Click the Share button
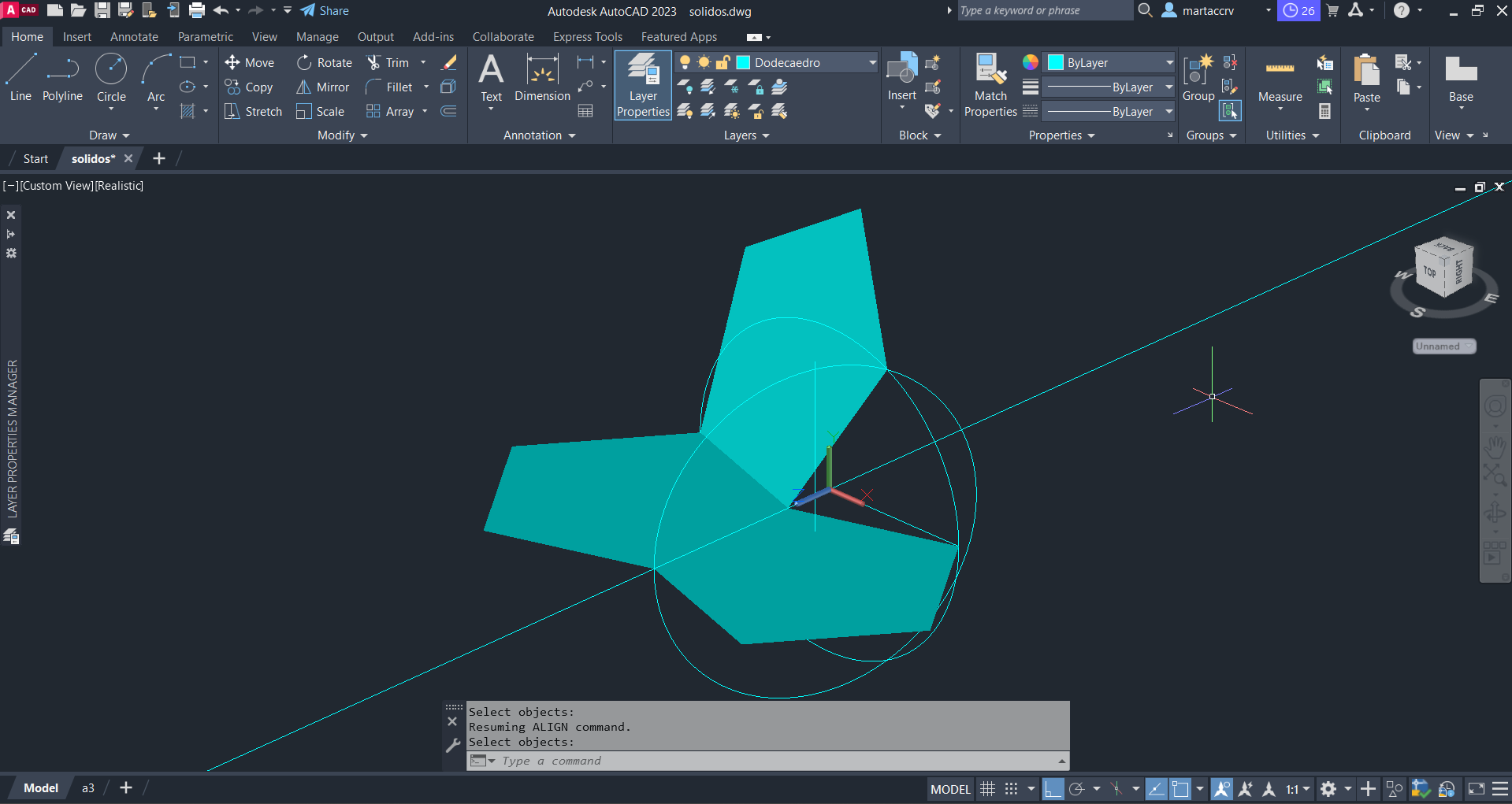The width and height of the screenshot is (1512, 804). pos(325,11)
